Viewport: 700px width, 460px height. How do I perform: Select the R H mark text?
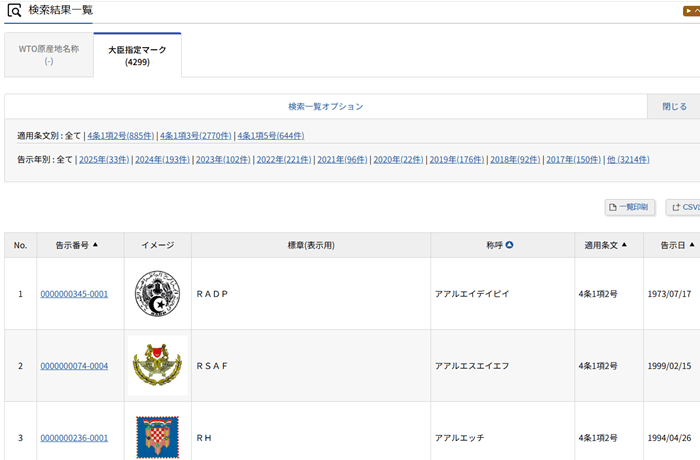point(204,438)
